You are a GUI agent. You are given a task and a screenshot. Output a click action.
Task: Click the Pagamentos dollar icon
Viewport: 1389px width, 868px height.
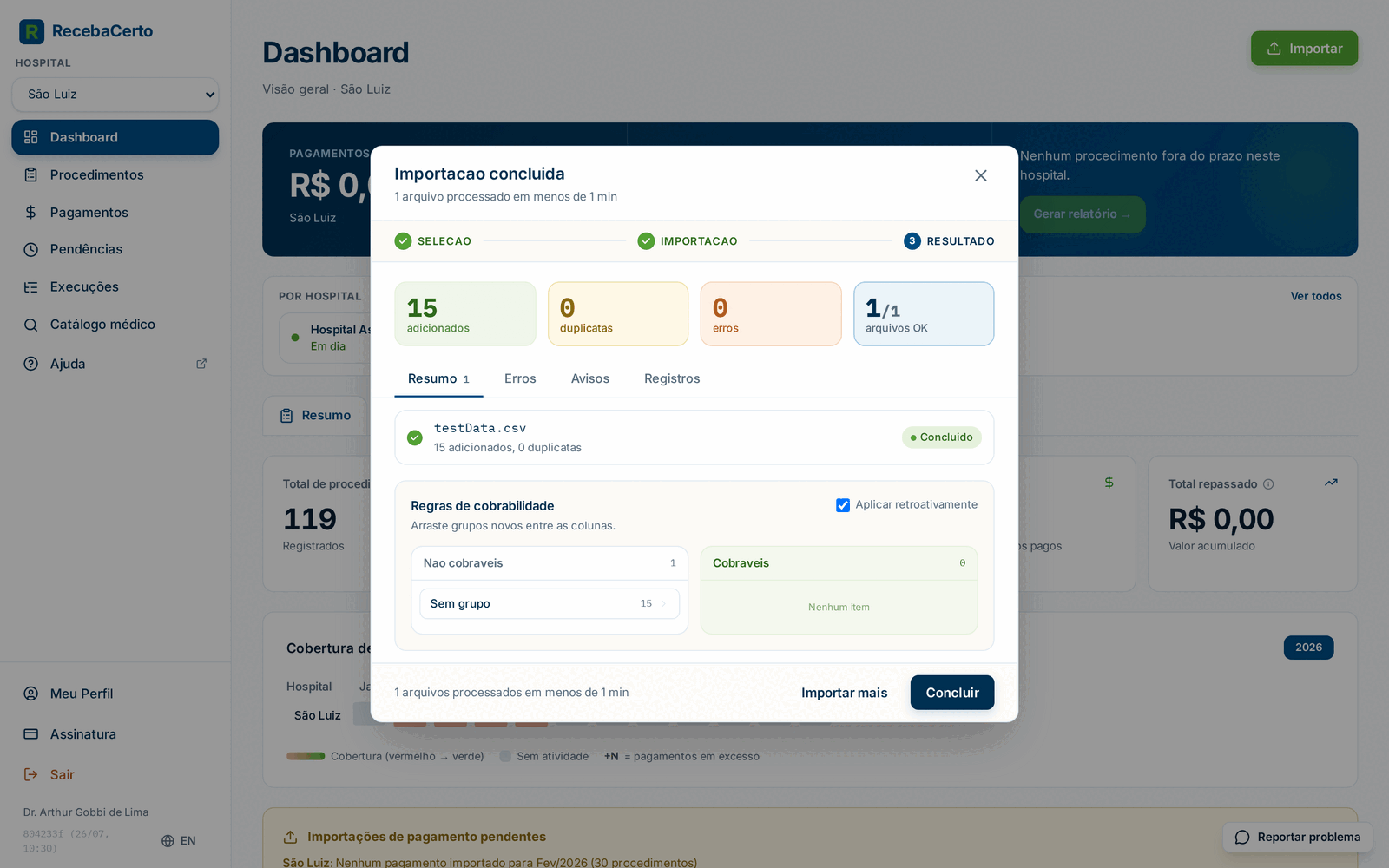(31, 212)
